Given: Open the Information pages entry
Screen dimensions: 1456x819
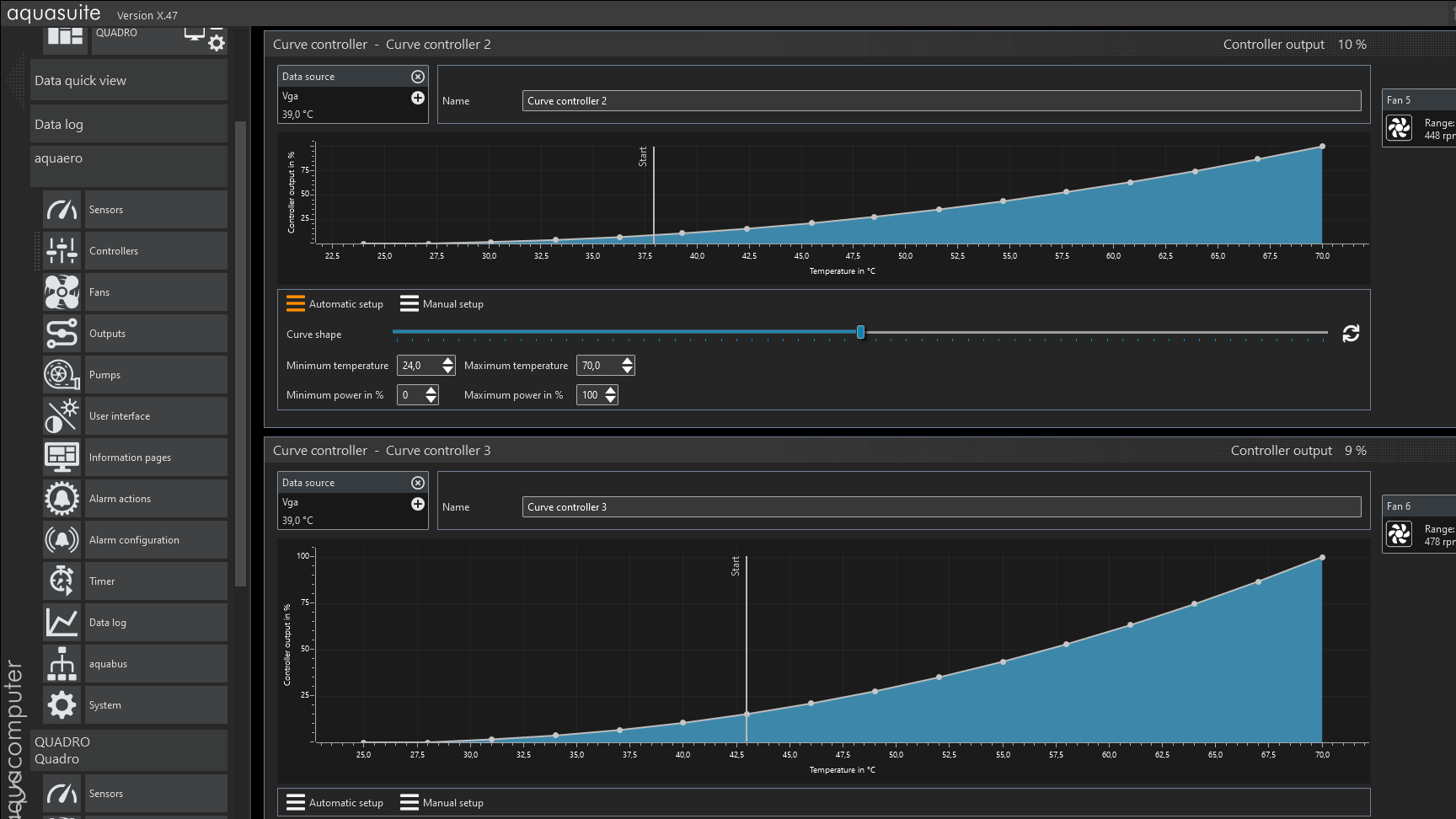Looking at the screenshot, I should tap(130, 458).
